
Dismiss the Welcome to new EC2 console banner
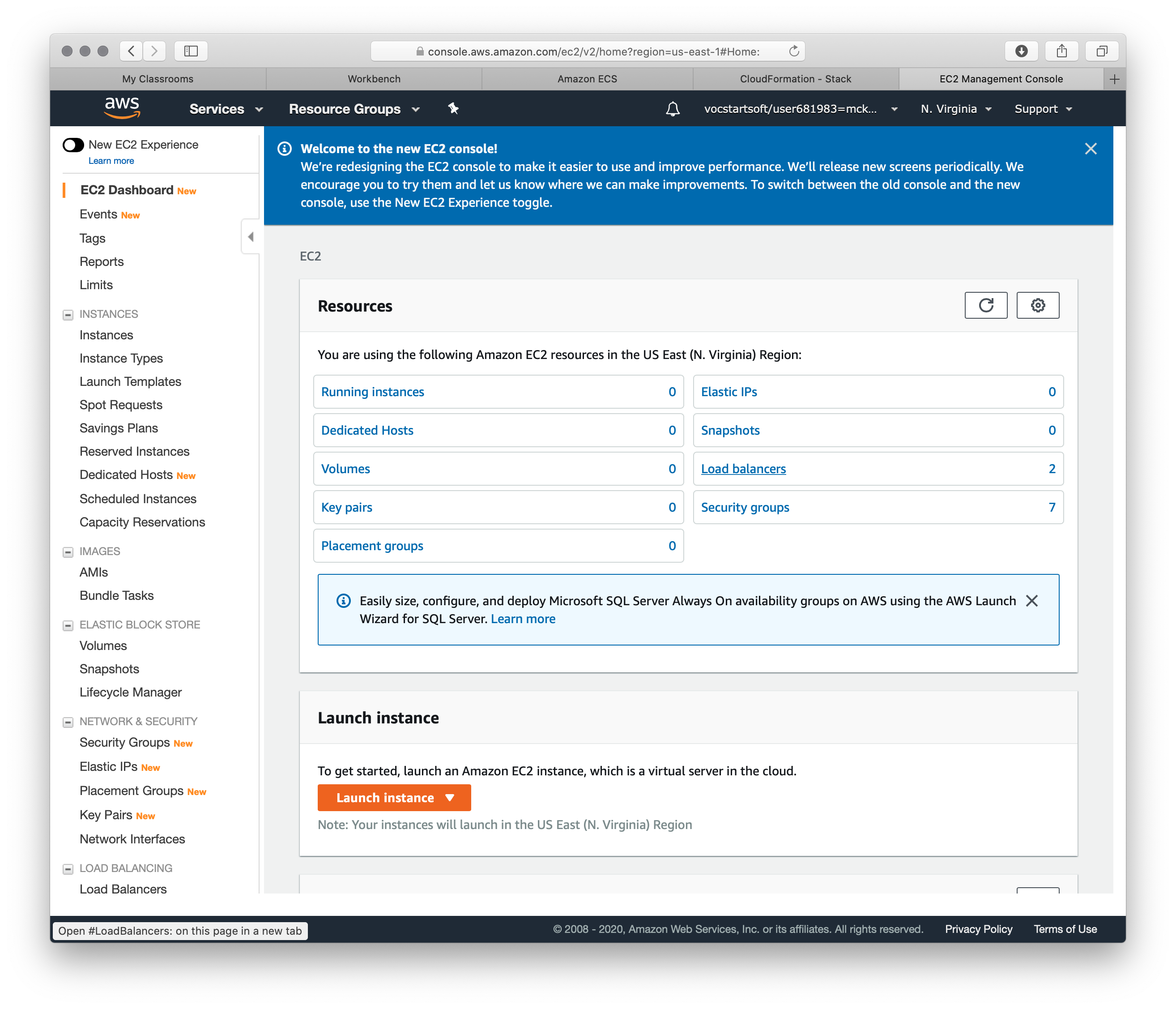(x=1091, y=149)
